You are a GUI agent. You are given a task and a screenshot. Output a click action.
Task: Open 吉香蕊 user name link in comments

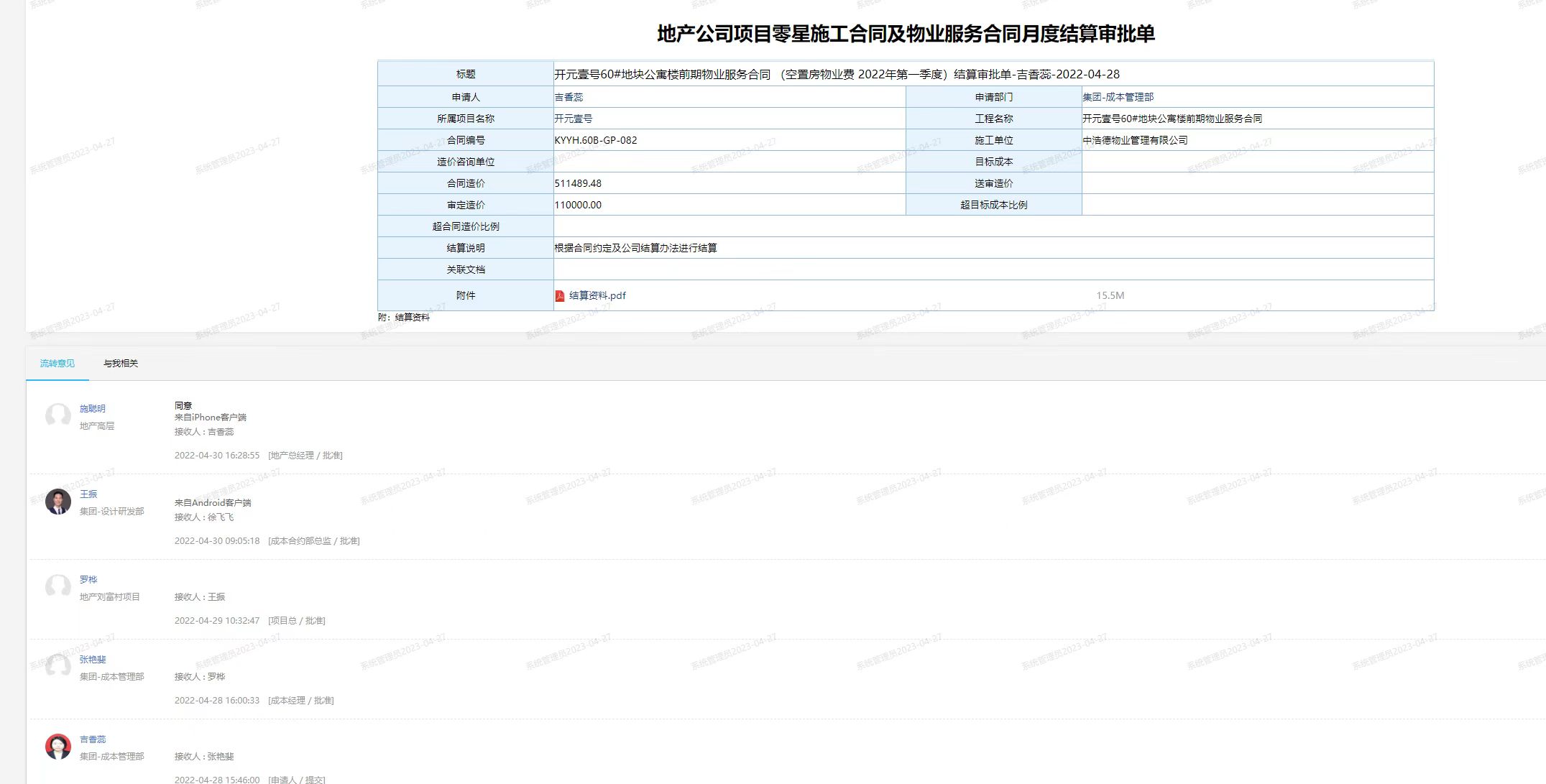coord(93,739)
